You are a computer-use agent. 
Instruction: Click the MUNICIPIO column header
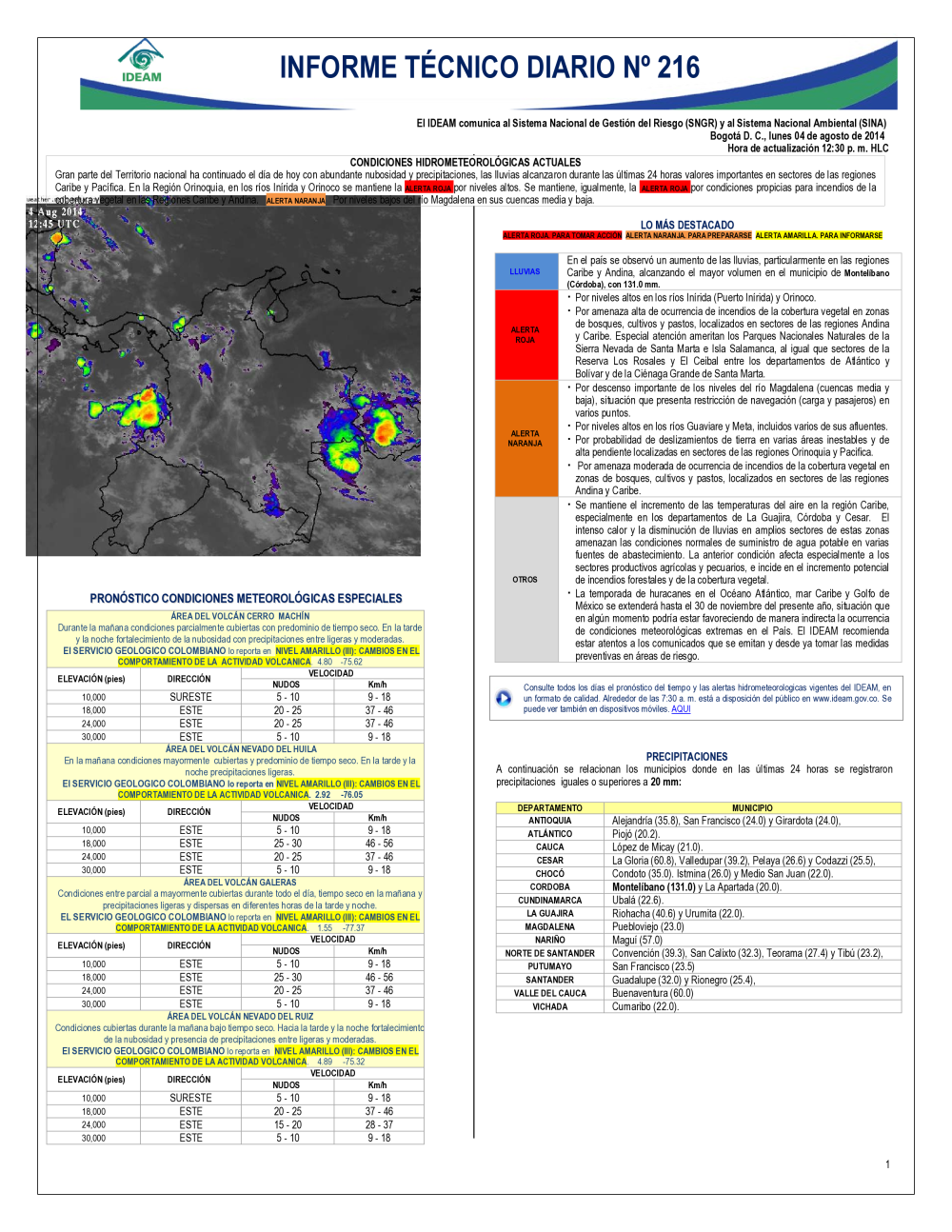752,807
